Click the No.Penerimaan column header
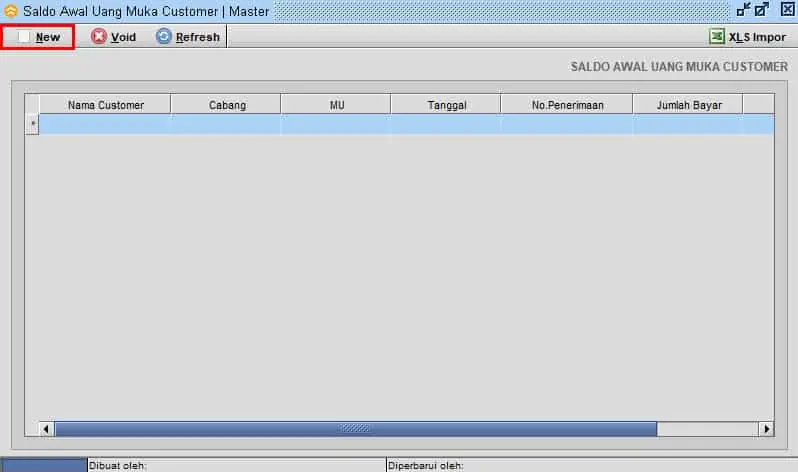This screenshot has width=798, height=472. click(x=567, y=105)
